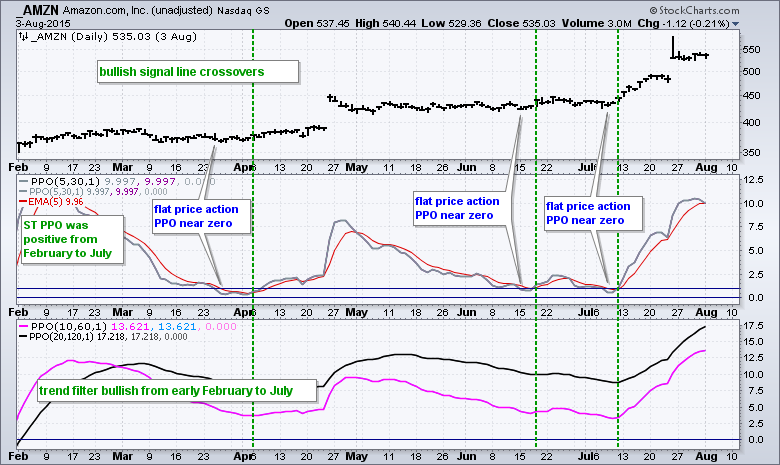This screenshot has width=780, height=465.
Task: Click the 17.5 axis label in the bottom panel
Action: pos(753,326)
